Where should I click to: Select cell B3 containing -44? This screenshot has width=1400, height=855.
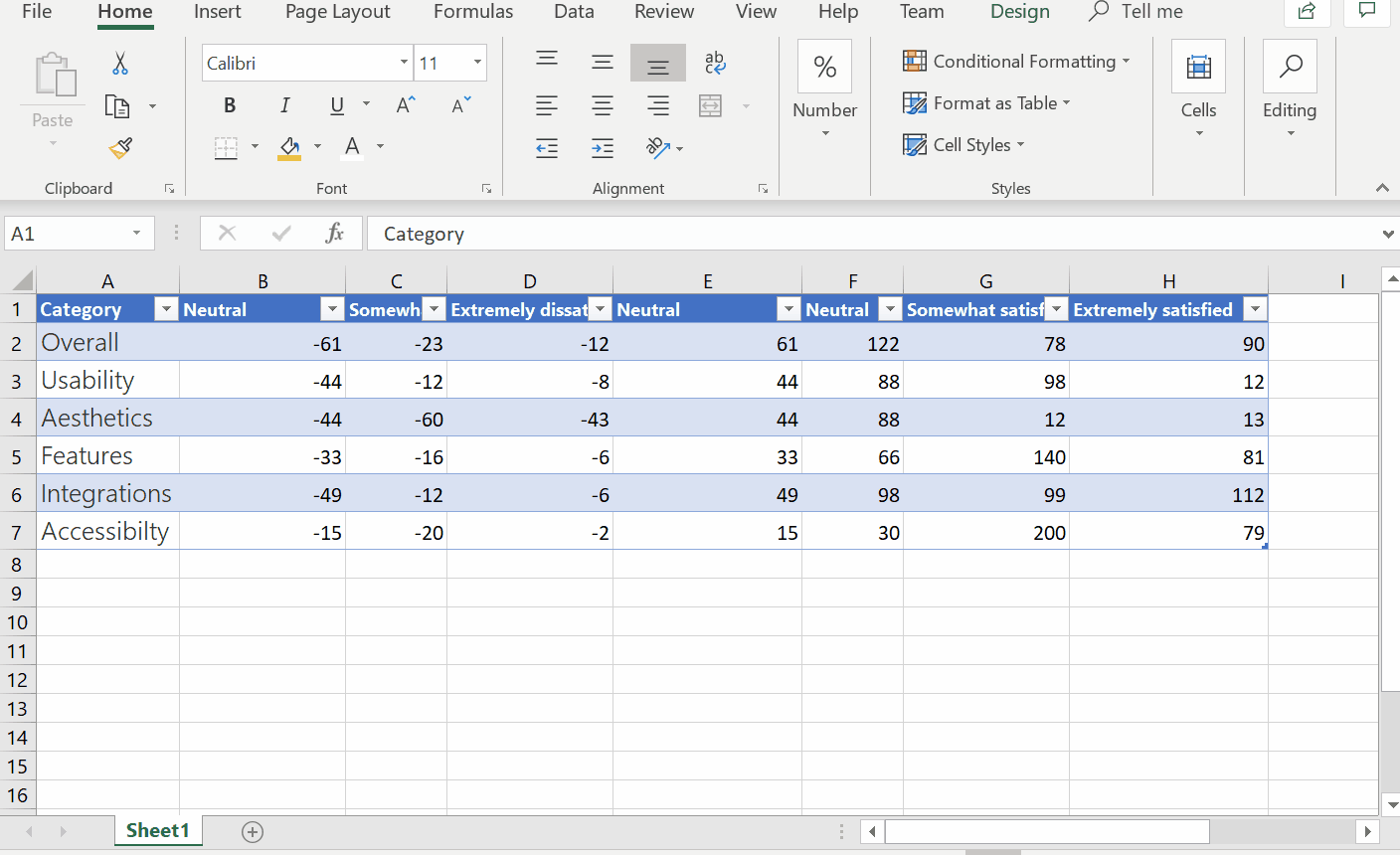tap(262, 380)
